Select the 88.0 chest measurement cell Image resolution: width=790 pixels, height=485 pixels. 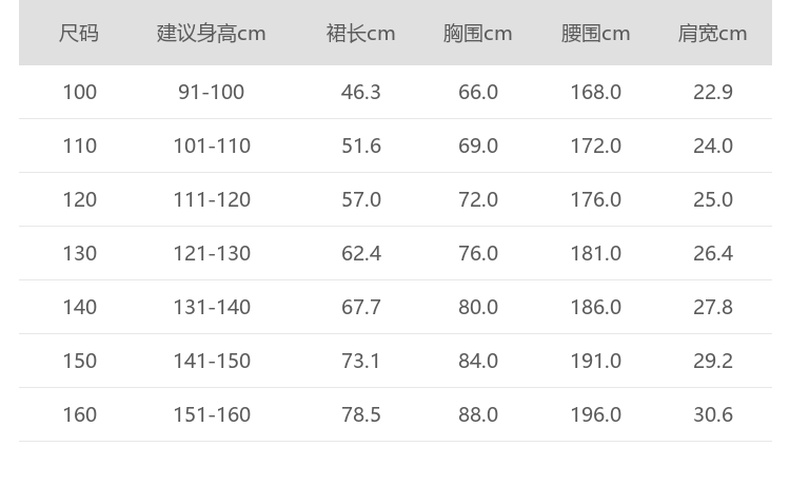click(x=478, y=415)
